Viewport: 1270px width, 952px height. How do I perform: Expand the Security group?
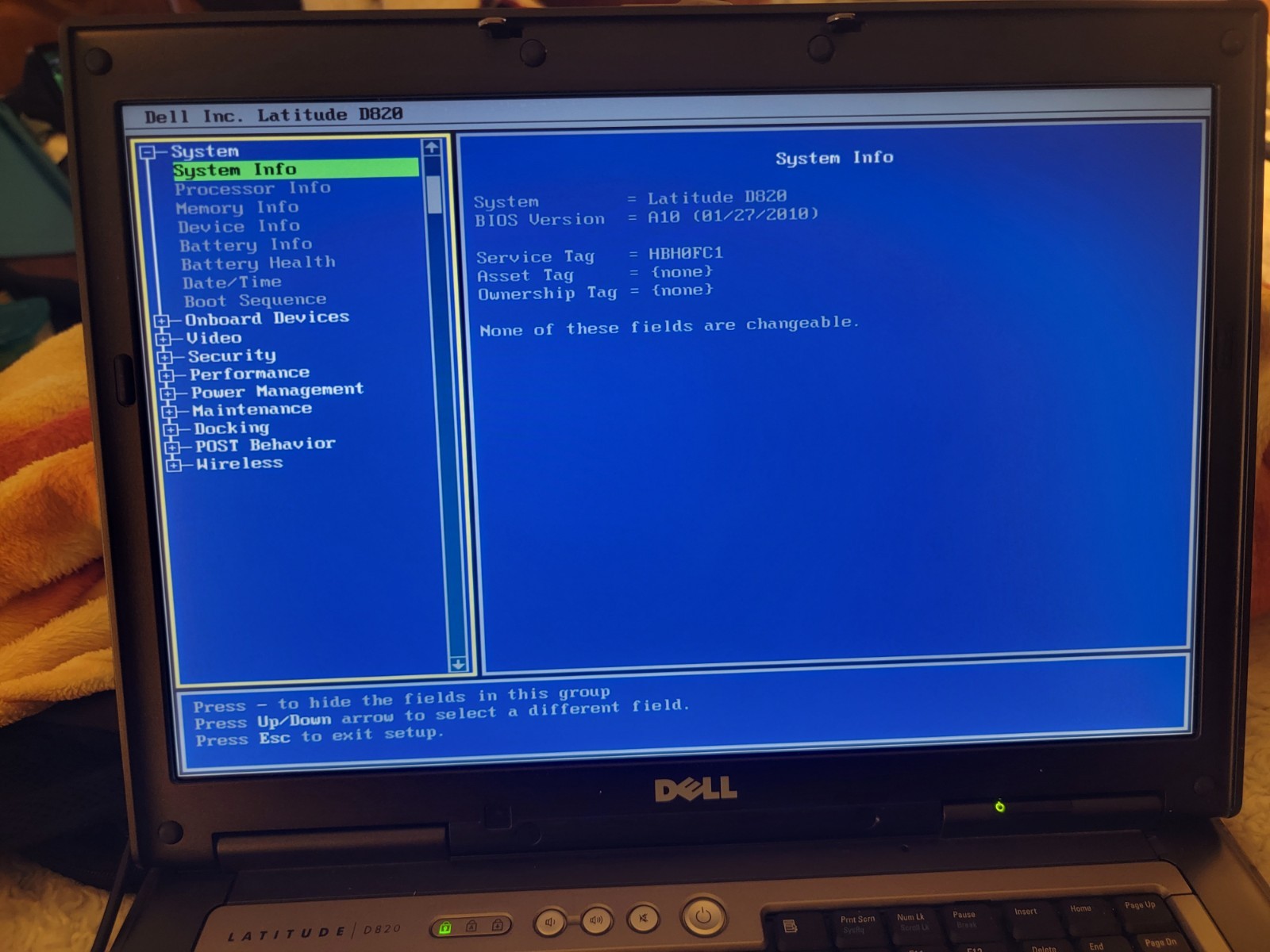coord(165,358)
